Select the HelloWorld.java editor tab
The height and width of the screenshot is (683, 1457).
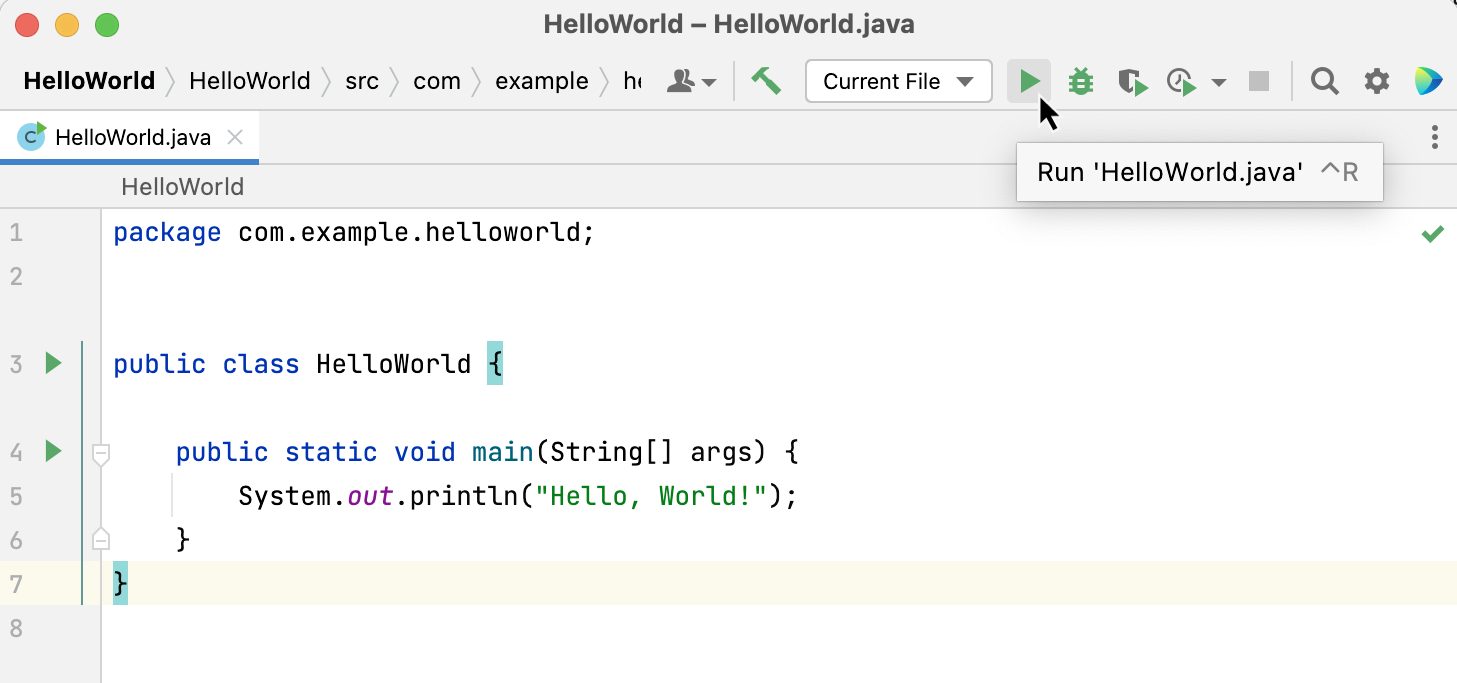coord(130,137)
